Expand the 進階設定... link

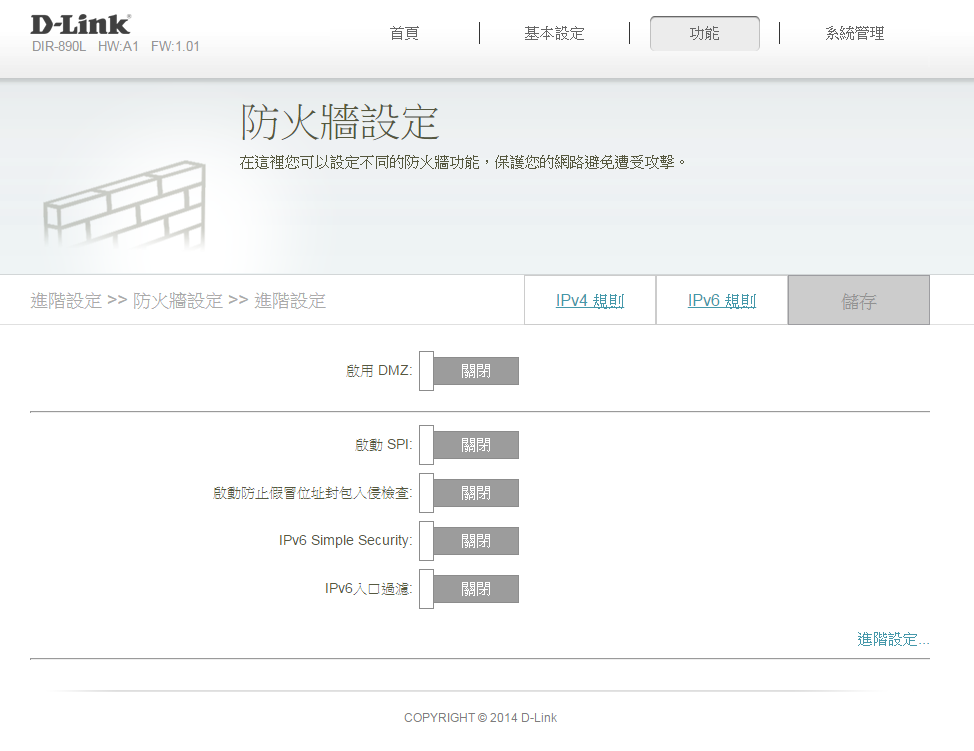(x=893, y=639)
